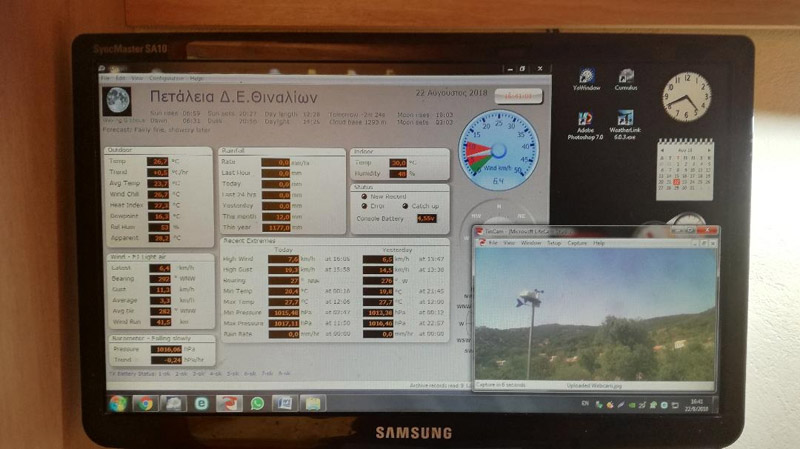This screenshot has width=800, height=449.
Task: Open the WeatherLink 6.0.3 desktop icon
Action: 627,121
